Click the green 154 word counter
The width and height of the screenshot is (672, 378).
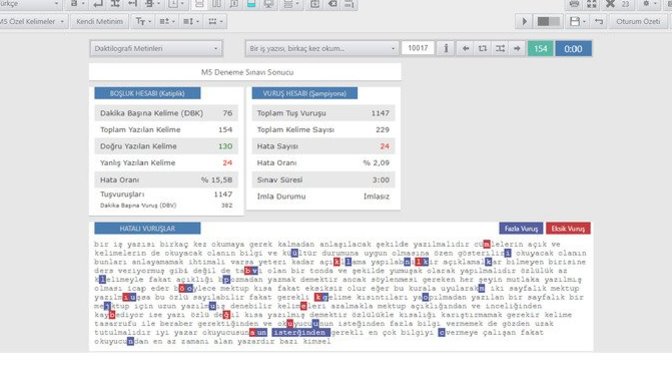pyautogui.click(x=540, y=48)
